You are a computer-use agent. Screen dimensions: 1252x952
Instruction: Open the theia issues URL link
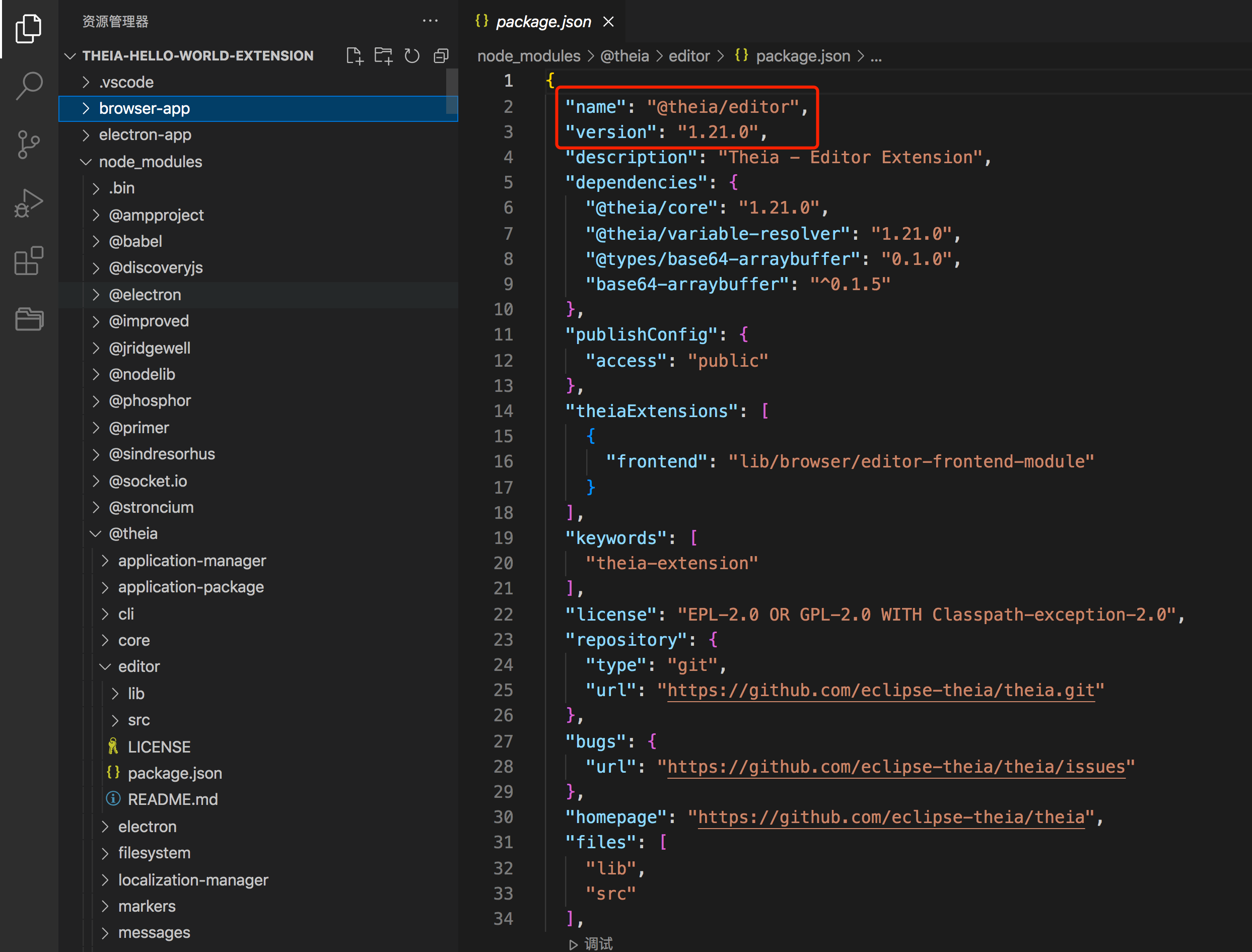click(x=895, y=767)
